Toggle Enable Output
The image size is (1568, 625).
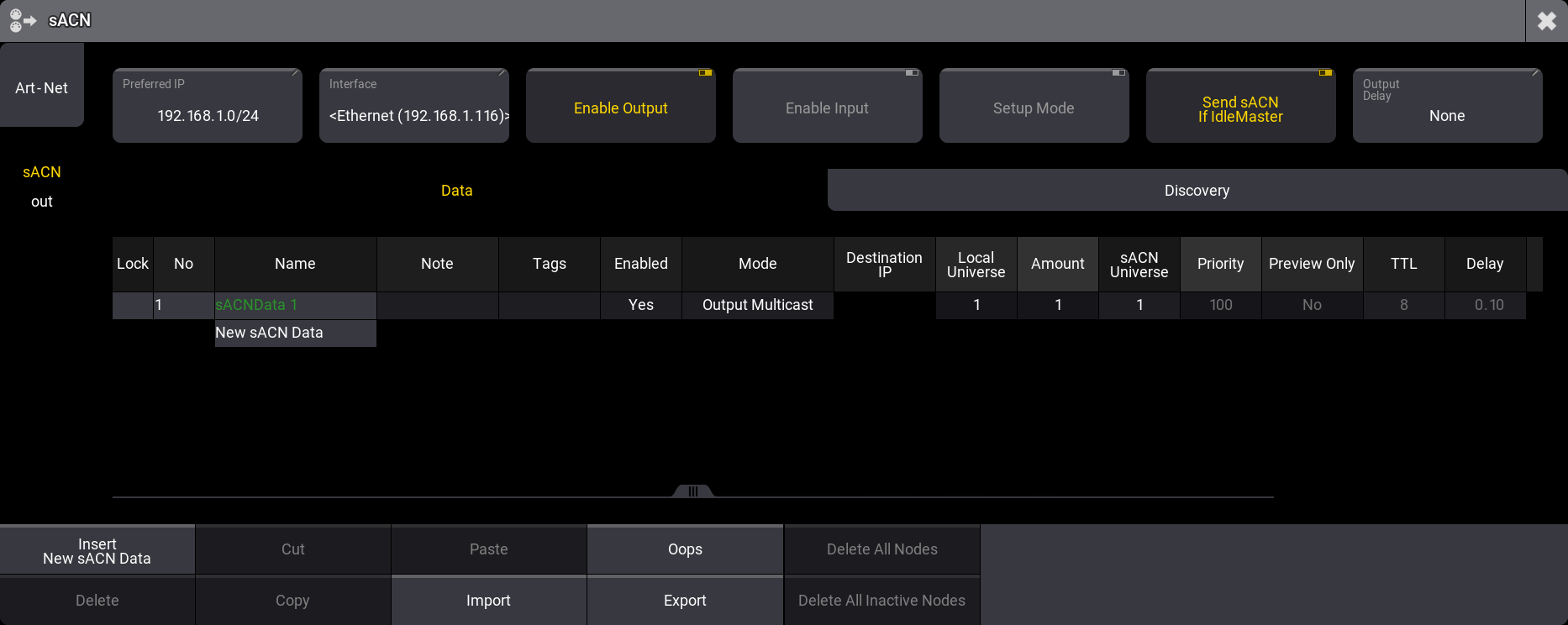coord(620,108)
